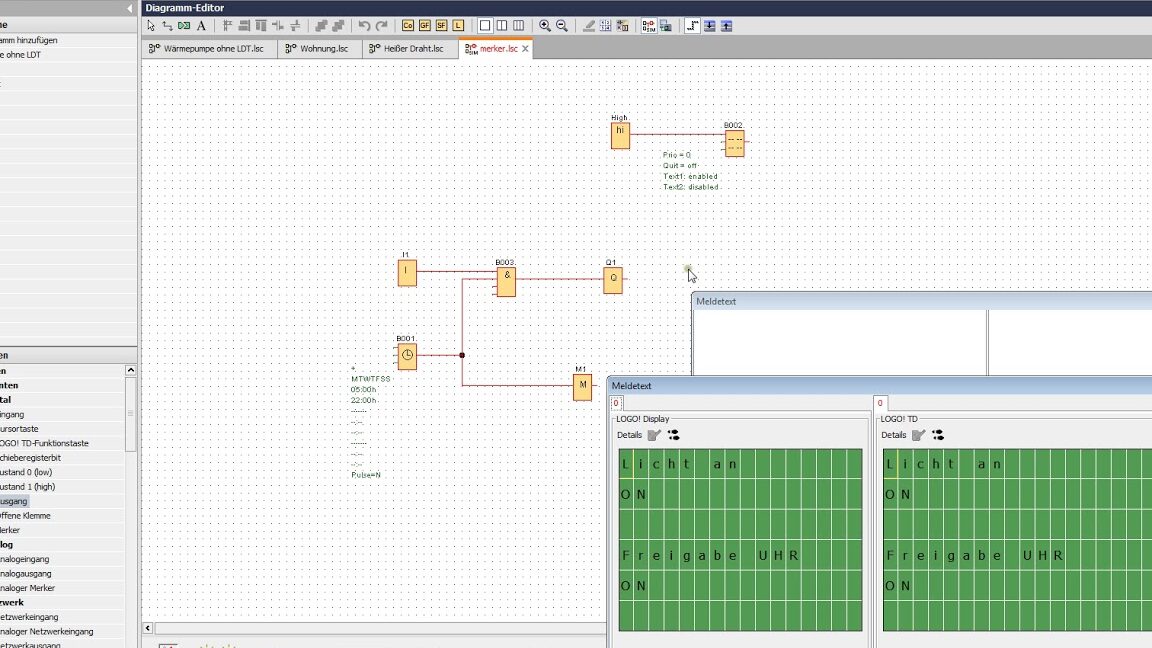Switch to the Heißer Draht.lsc tab
Screen dimensions: 1152x648
point(412,48)
